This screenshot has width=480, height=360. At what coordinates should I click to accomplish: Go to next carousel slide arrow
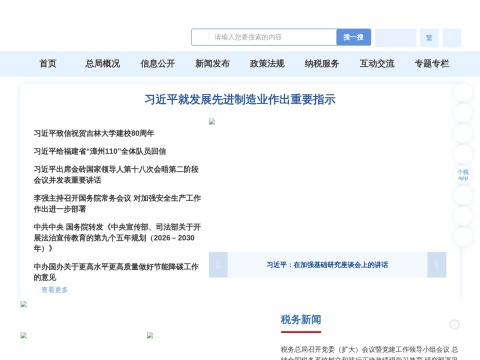point(437,265)
